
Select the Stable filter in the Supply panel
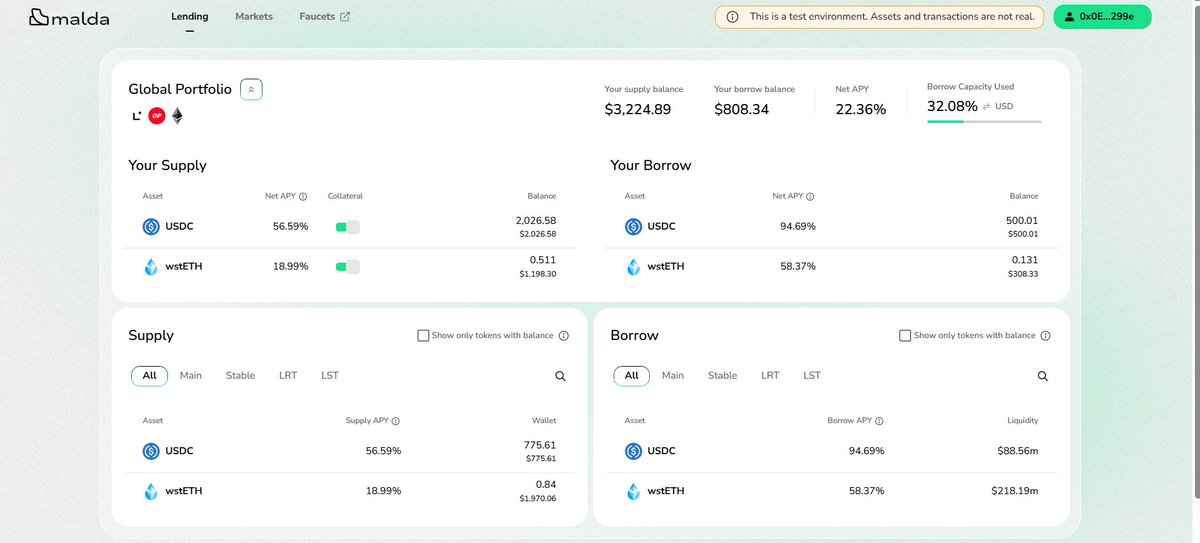click(x=240, y=376)
